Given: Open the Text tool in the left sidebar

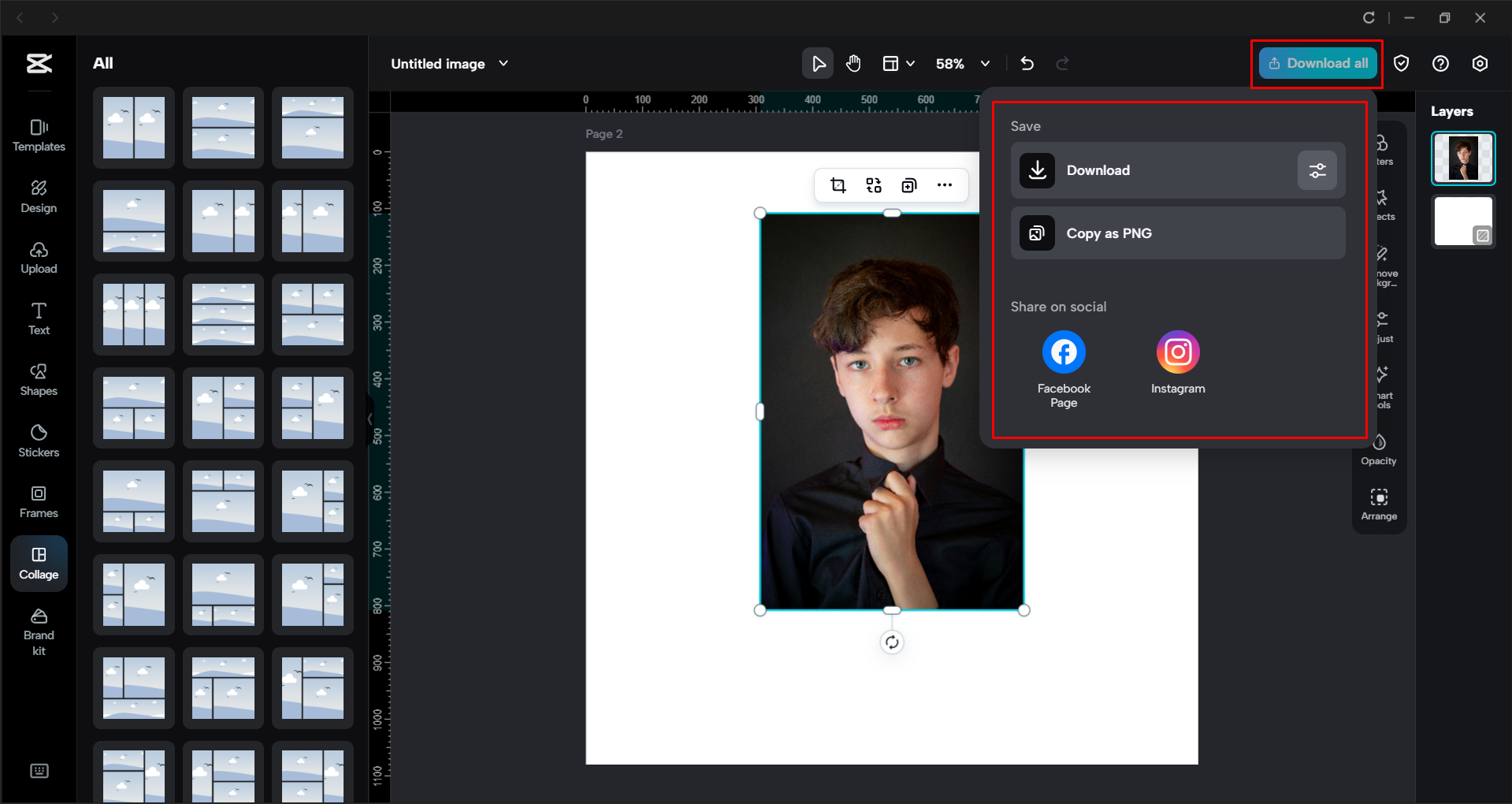Looking at the screenshot, I should [39, 318].
